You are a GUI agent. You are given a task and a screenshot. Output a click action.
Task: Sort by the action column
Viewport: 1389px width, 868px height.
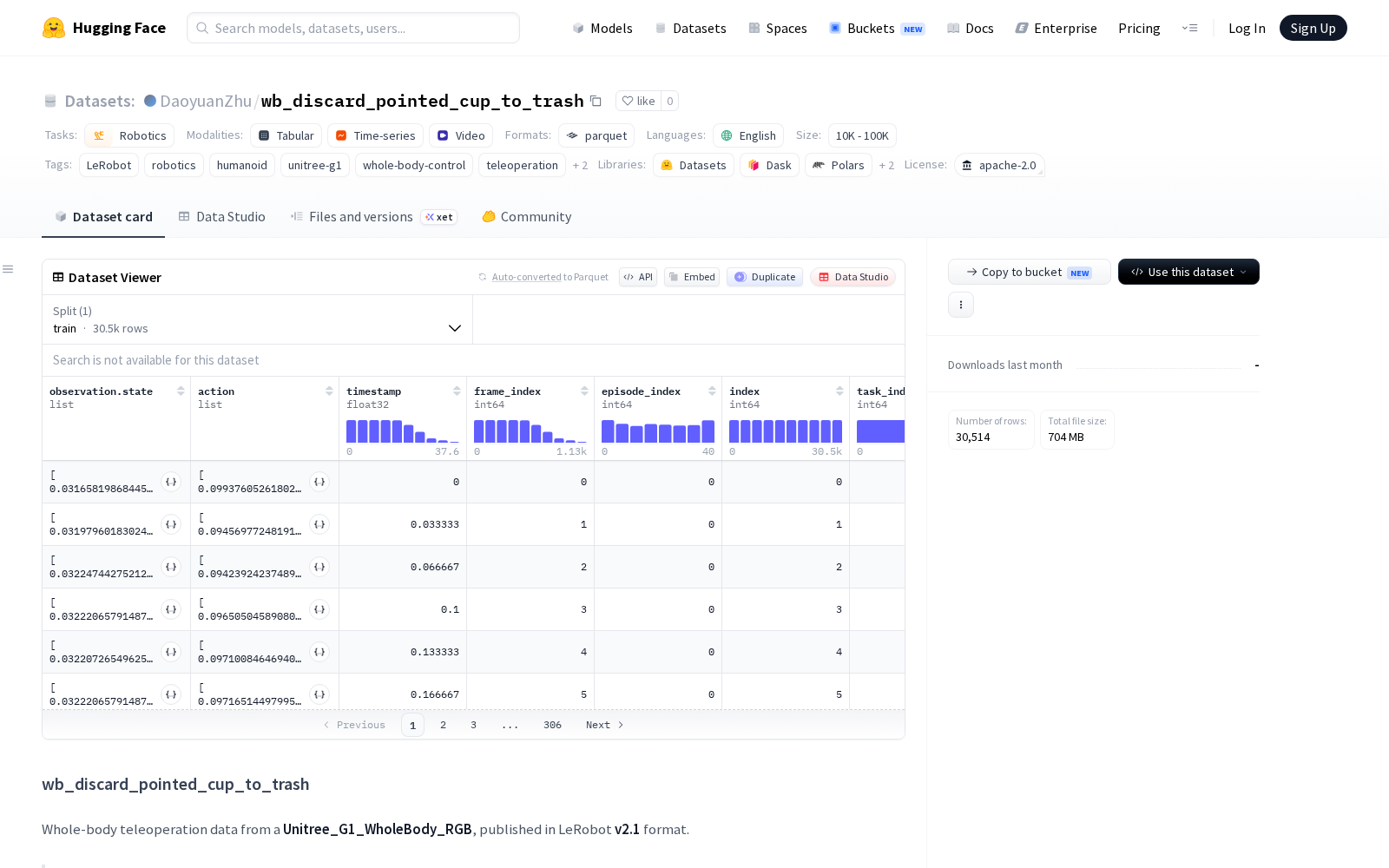329,391
